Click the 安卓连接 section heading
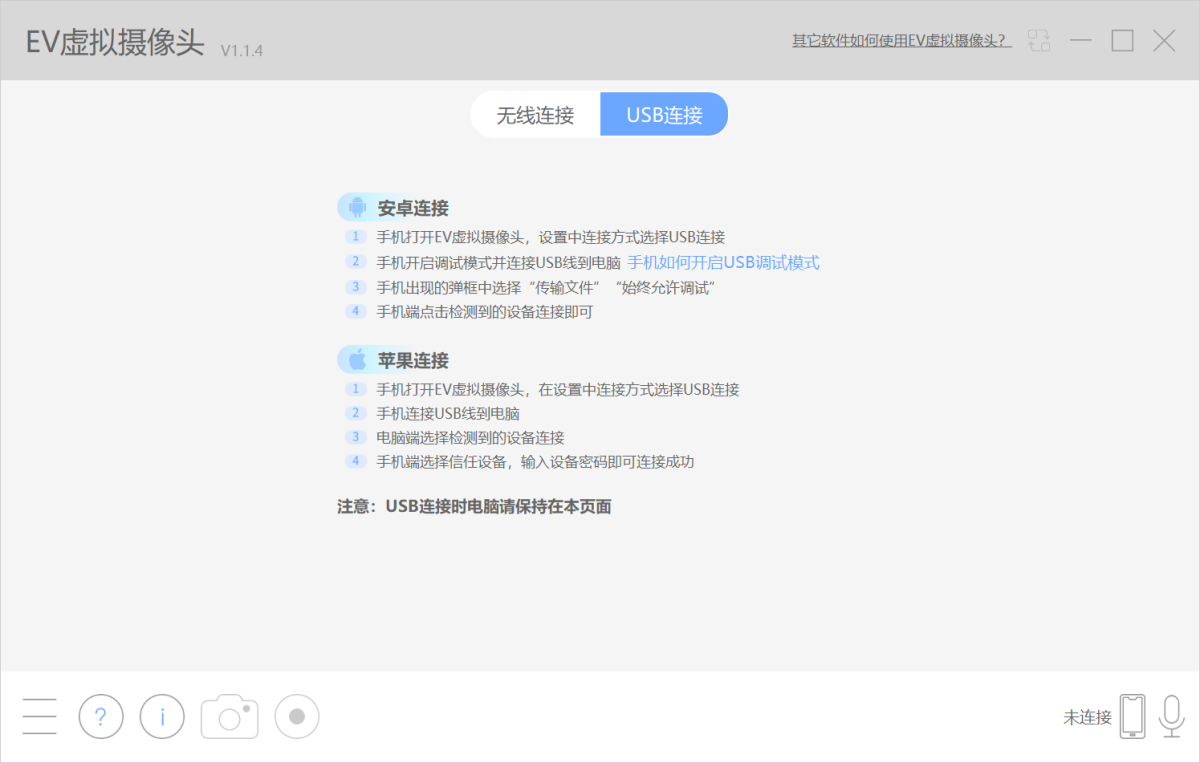Screen dimensions: 1200x763 pyautogui.click(x=413, y=208)
